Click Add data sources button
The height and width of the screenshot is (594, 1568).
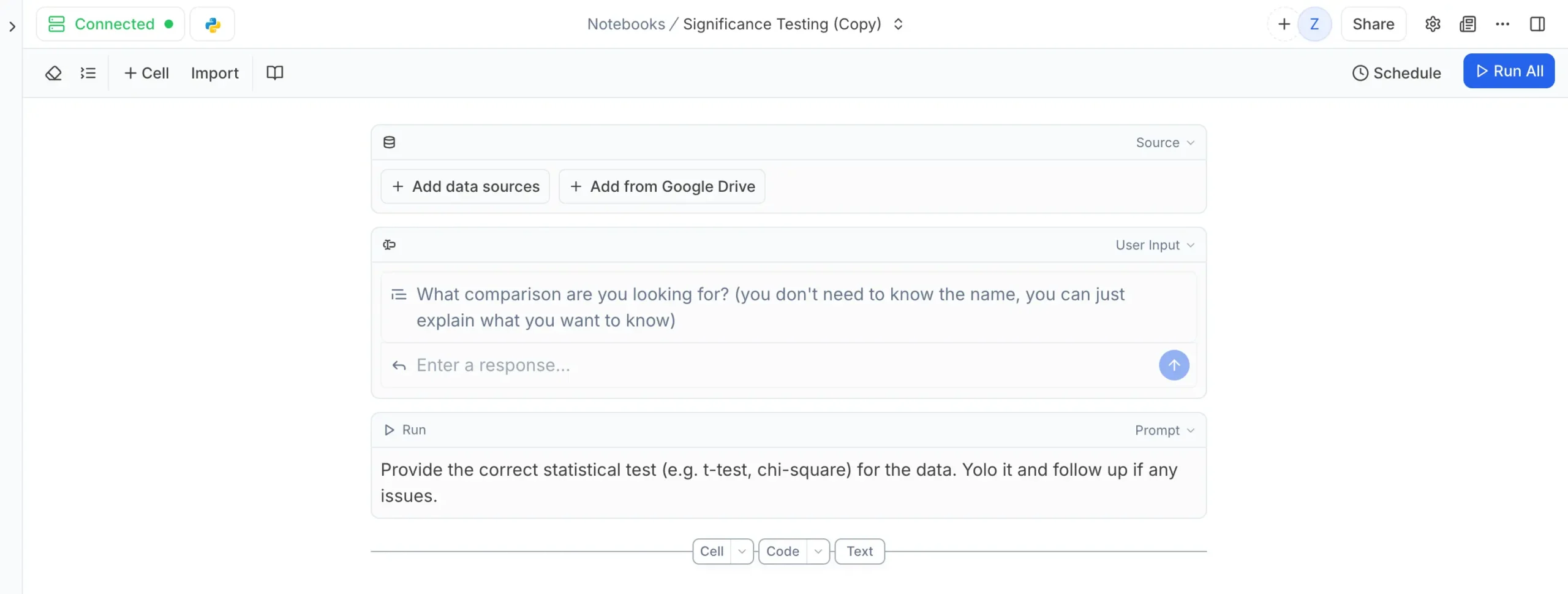(465, 186)
